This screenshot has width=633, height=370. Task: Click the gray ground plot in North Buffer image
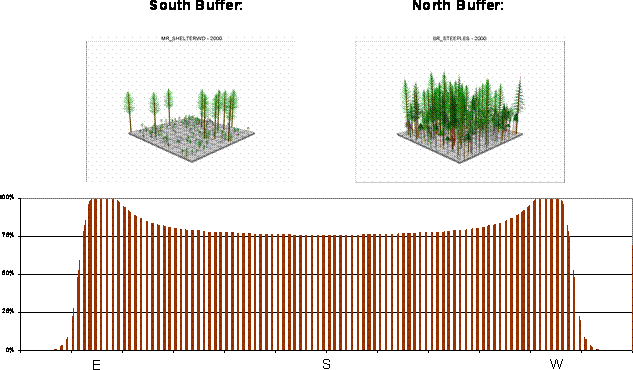460,145
